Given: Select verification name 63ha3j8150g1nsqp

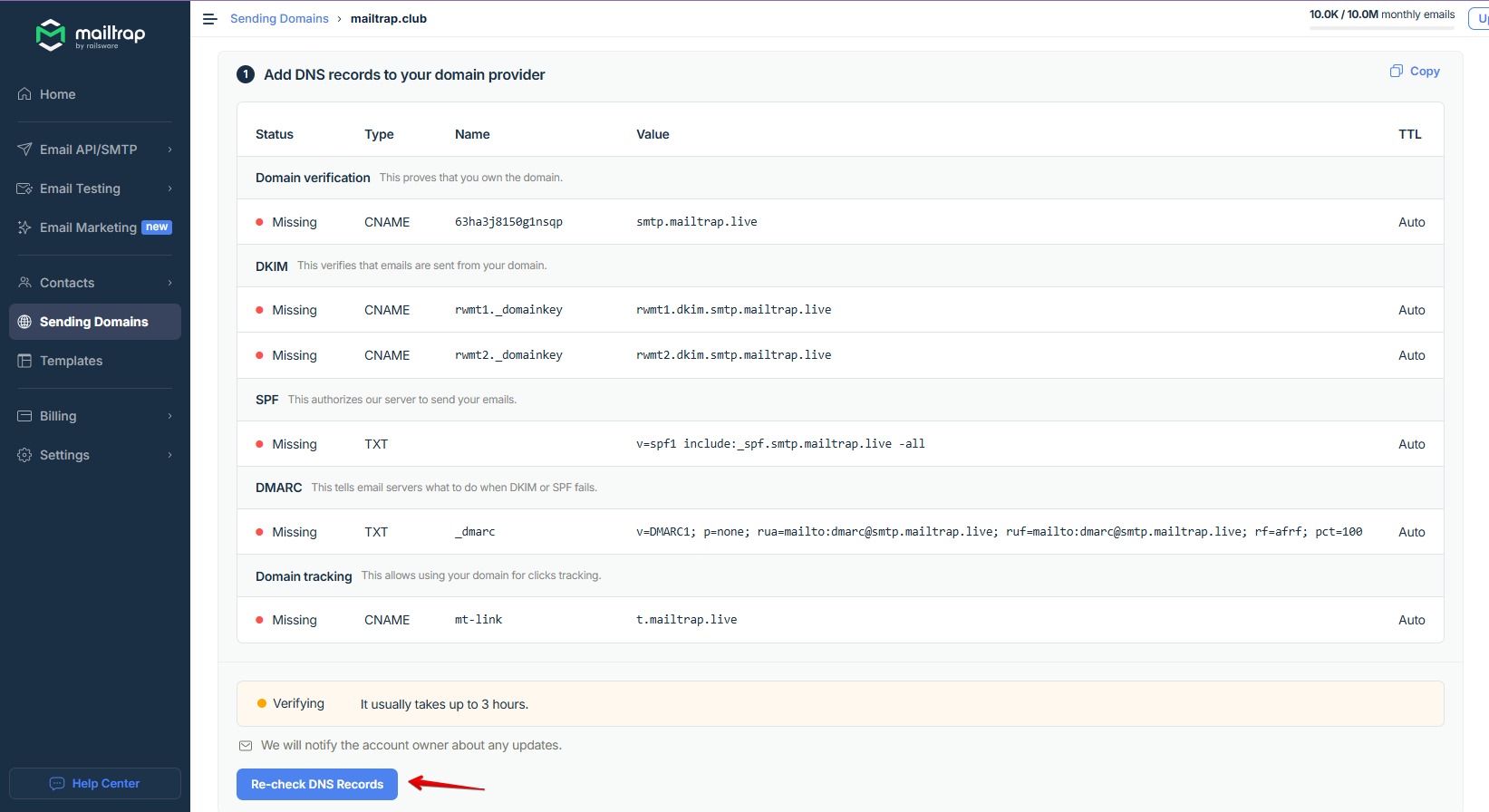Looking at the screenshot, I should click(508, 222).
